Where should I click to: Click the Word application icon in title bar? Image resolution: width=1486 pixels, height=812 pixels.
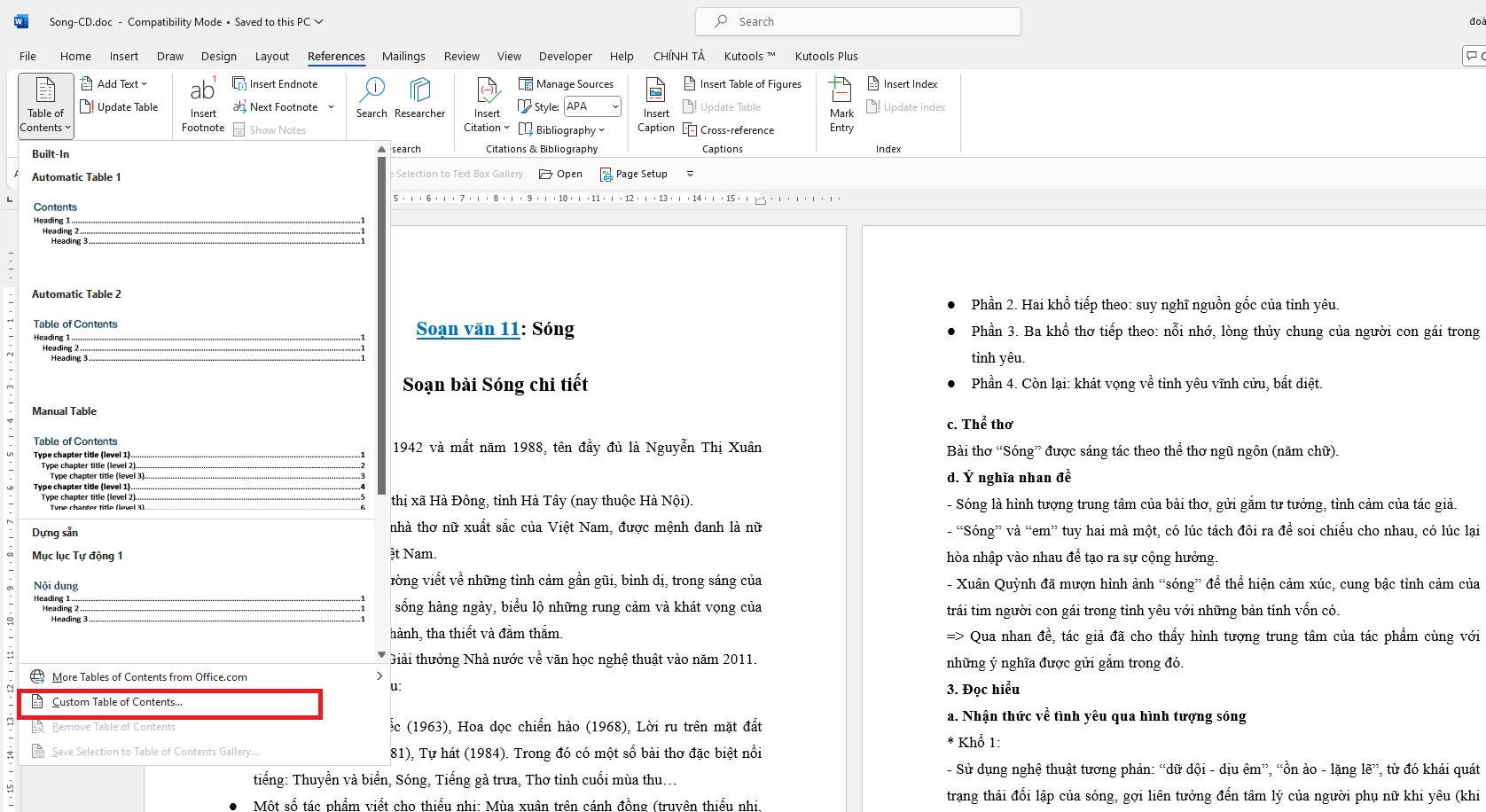21,21
